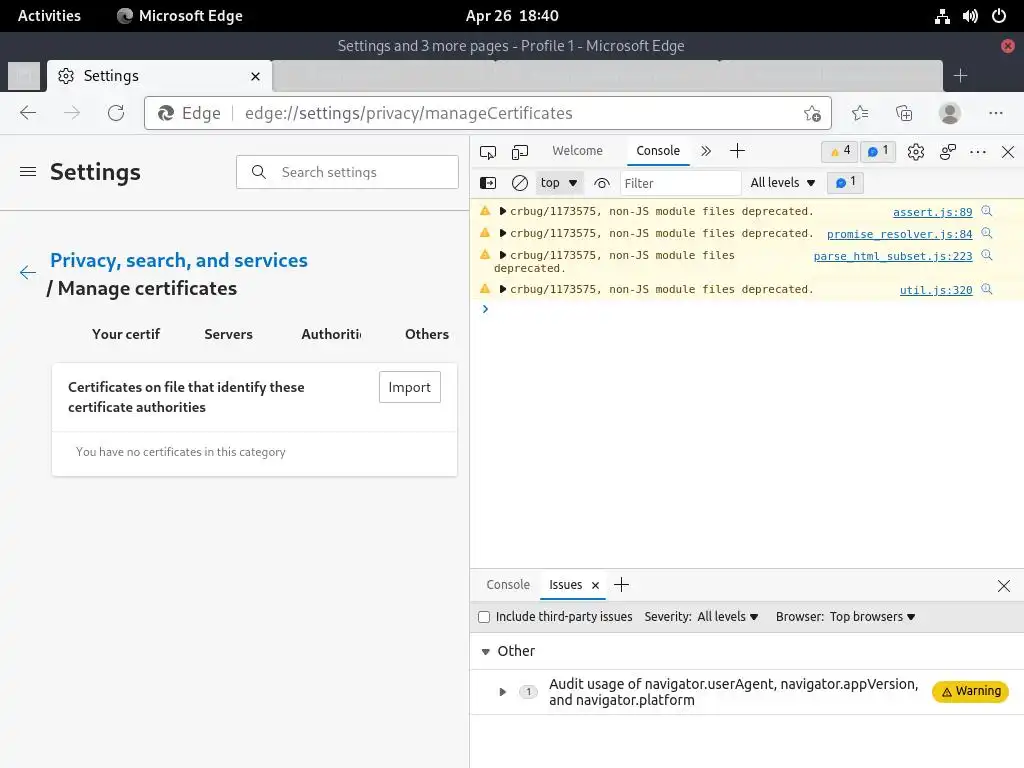1024x768 pixels.
Task: Open Settings hamburger menu
Action: [28, 172]
